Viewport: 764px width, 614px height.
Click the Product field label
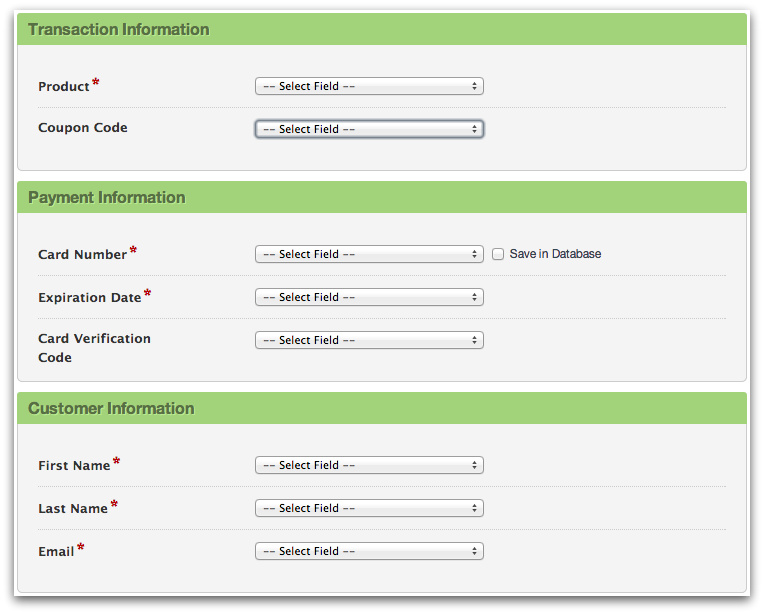tap(64, 87)
